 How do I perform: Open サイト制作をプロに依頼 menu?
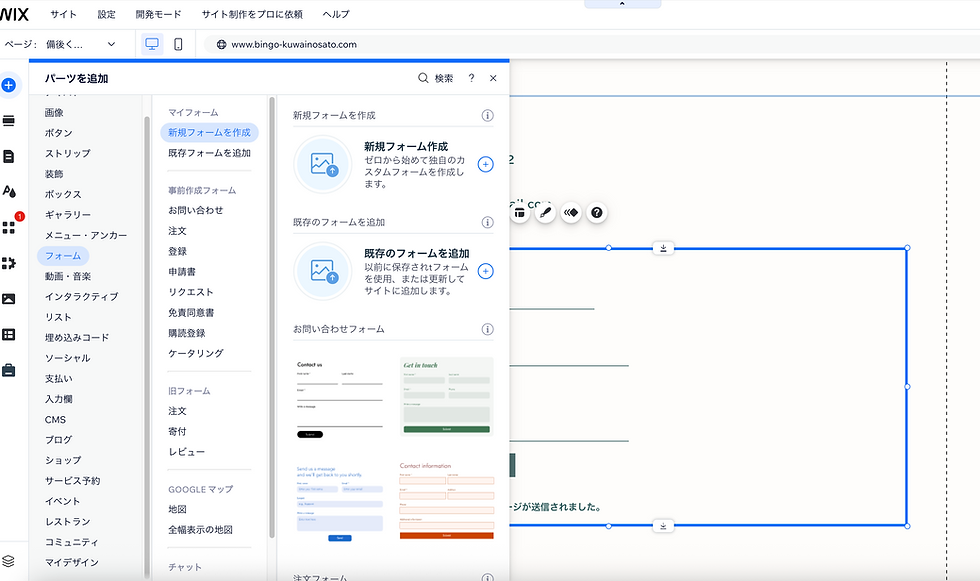click(252, 14)
